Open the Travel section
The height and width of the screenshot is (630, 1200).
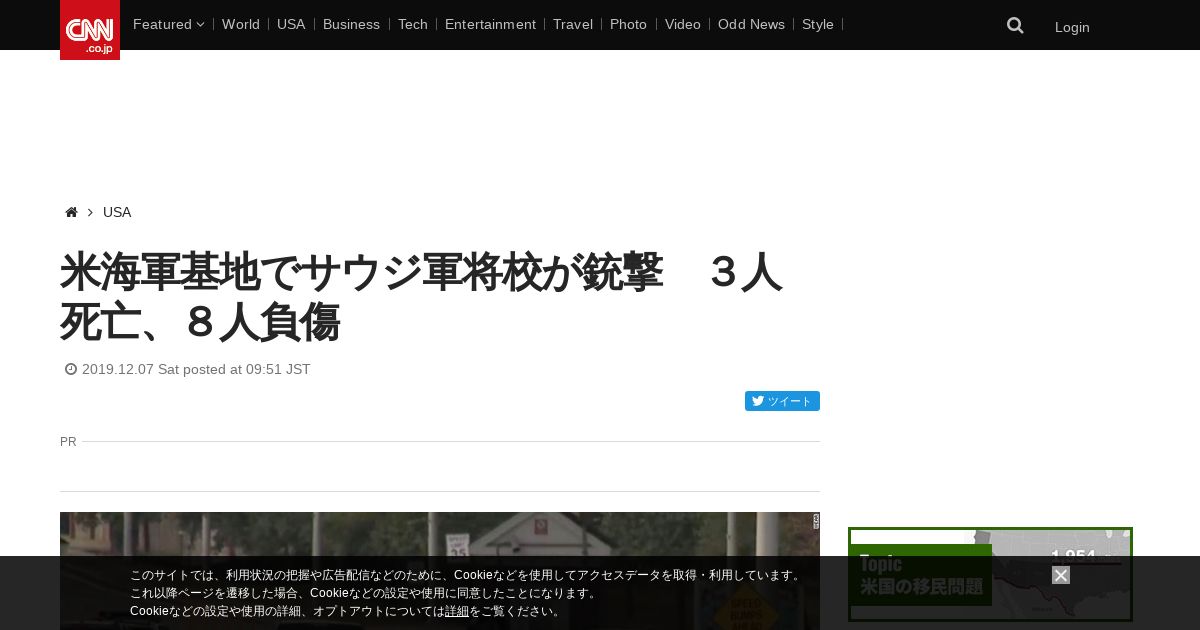coord(573,24)
